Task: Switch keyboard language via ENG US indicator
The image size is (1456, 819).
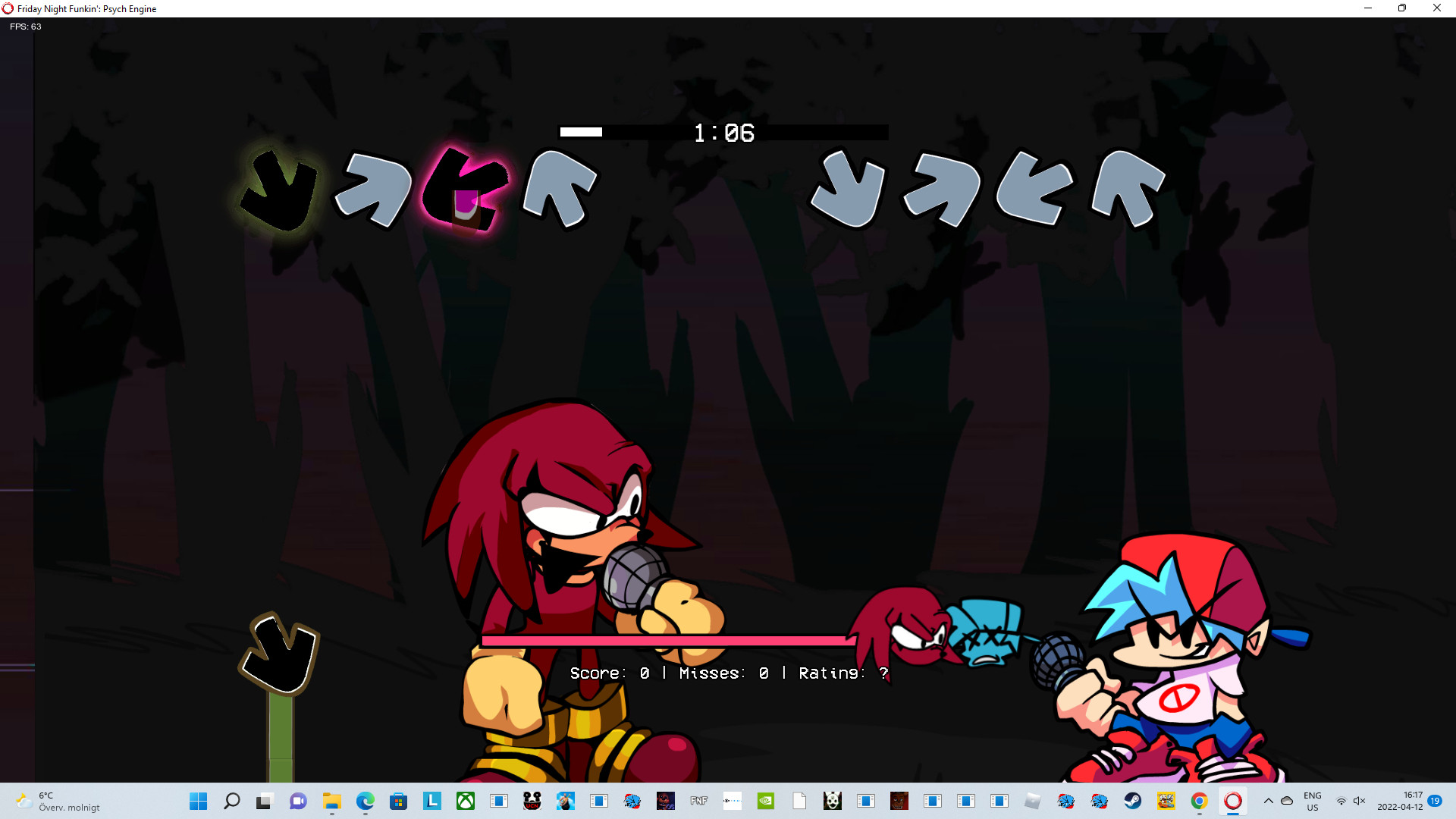Action: tap(1312, 801)
